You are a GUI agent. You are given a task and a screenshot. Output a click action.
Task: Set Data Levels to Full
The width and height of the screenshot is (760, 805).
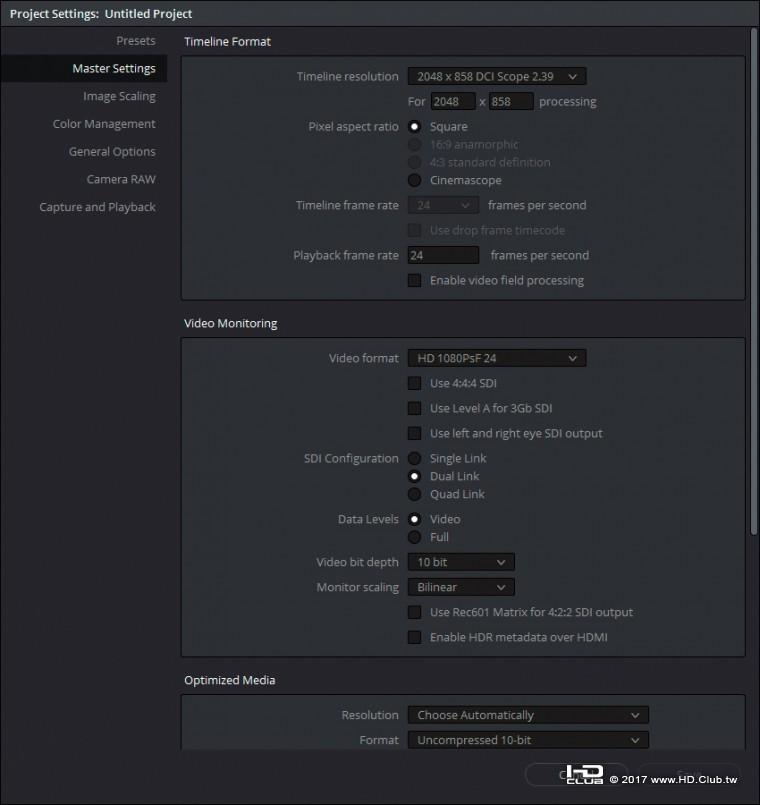(x=415, y=537)
